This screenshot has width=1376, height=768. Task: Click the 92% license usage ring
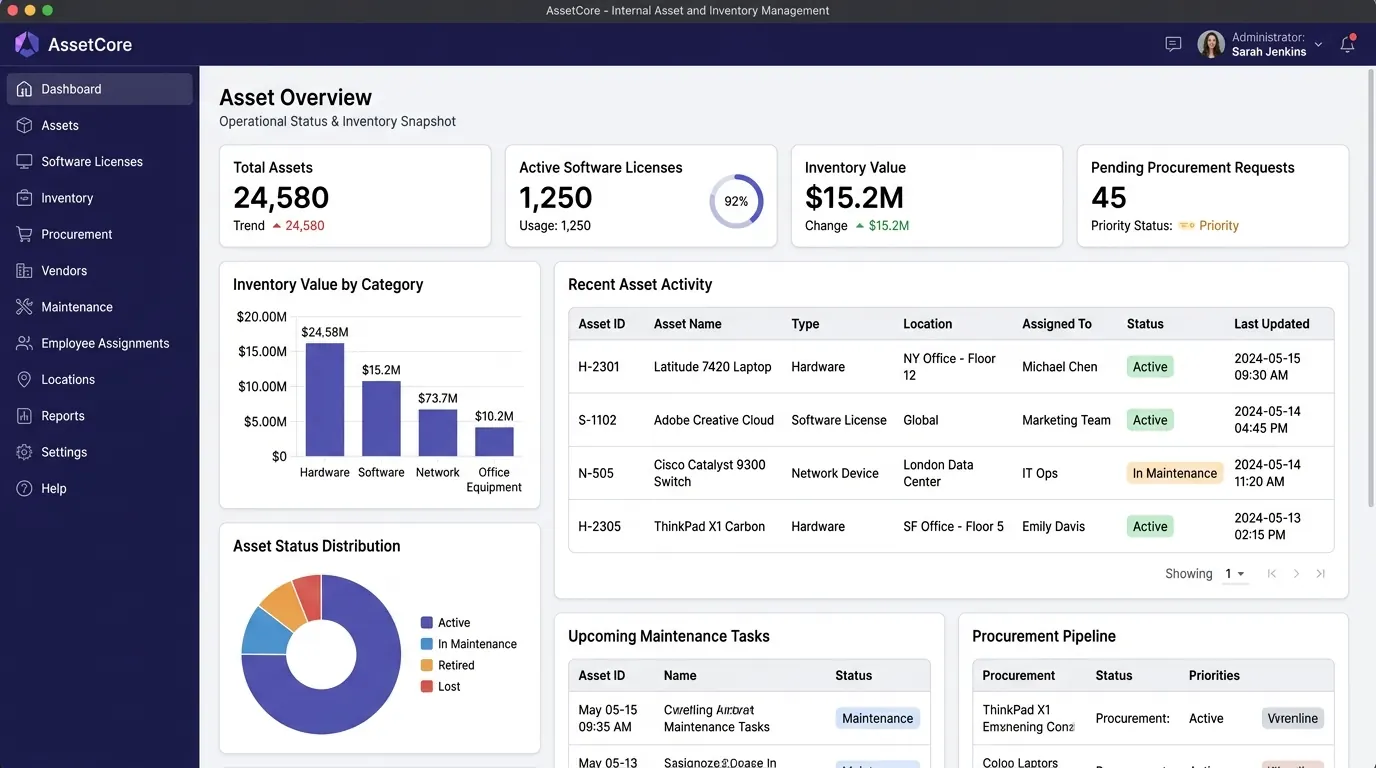(x=736, y=201)
